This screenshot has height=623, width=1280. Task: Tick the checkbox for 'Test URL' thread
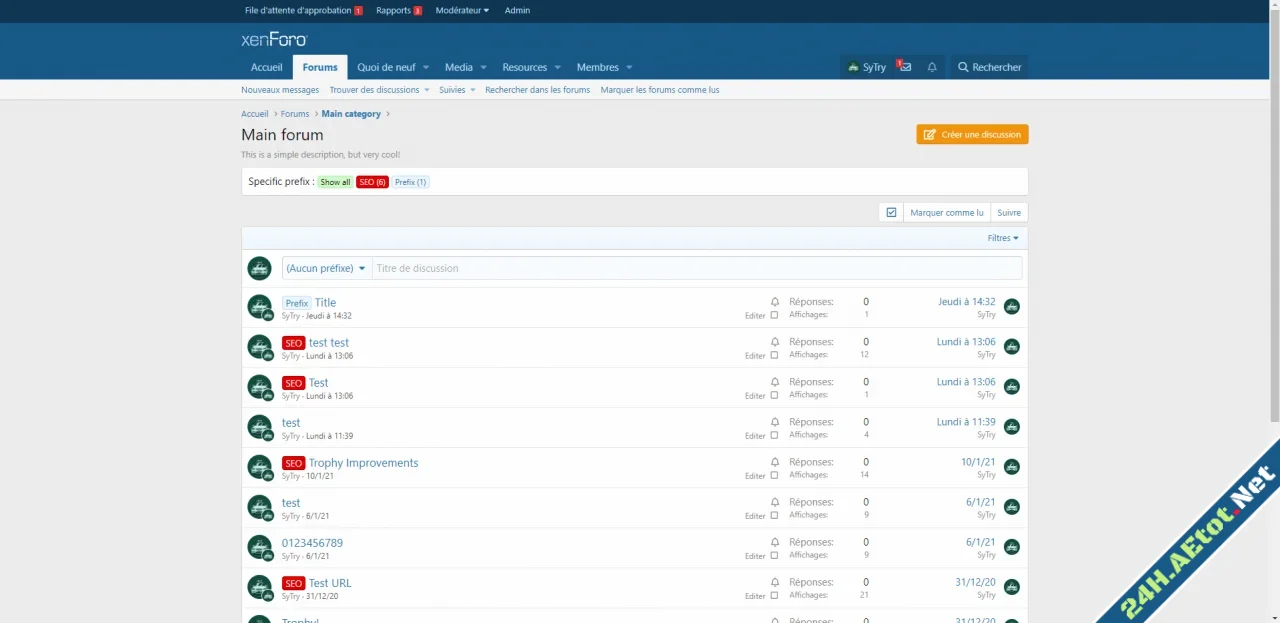coord(774,595)
